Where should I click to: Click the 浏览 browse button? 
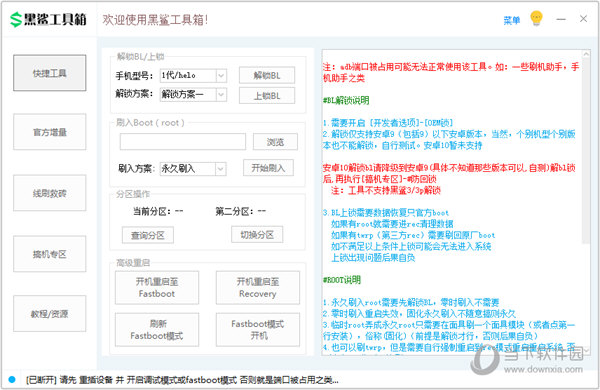tap(275, 142)
